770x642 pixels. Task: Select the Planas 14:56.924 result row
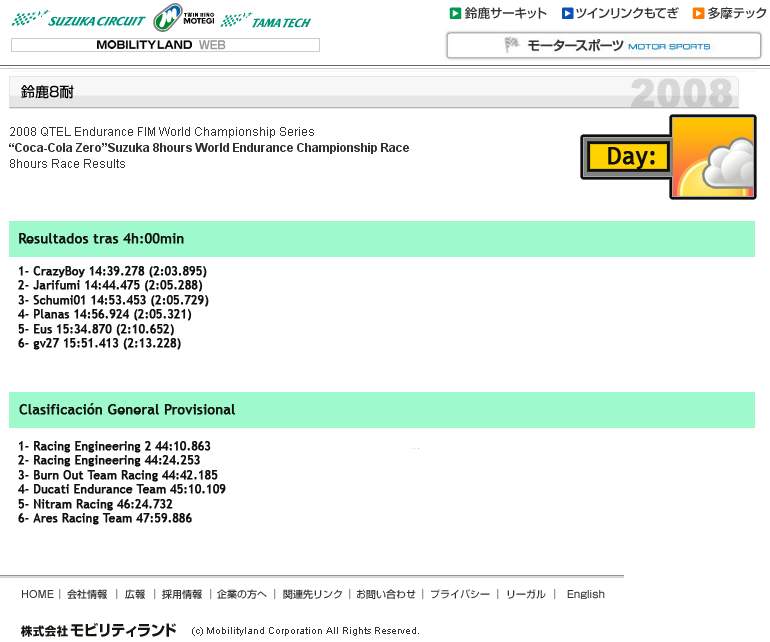pyautogui.click(x=105, y=314)
